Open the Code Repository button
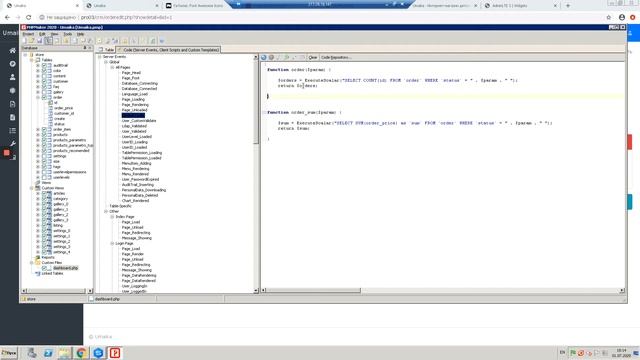 click(336, 58)
